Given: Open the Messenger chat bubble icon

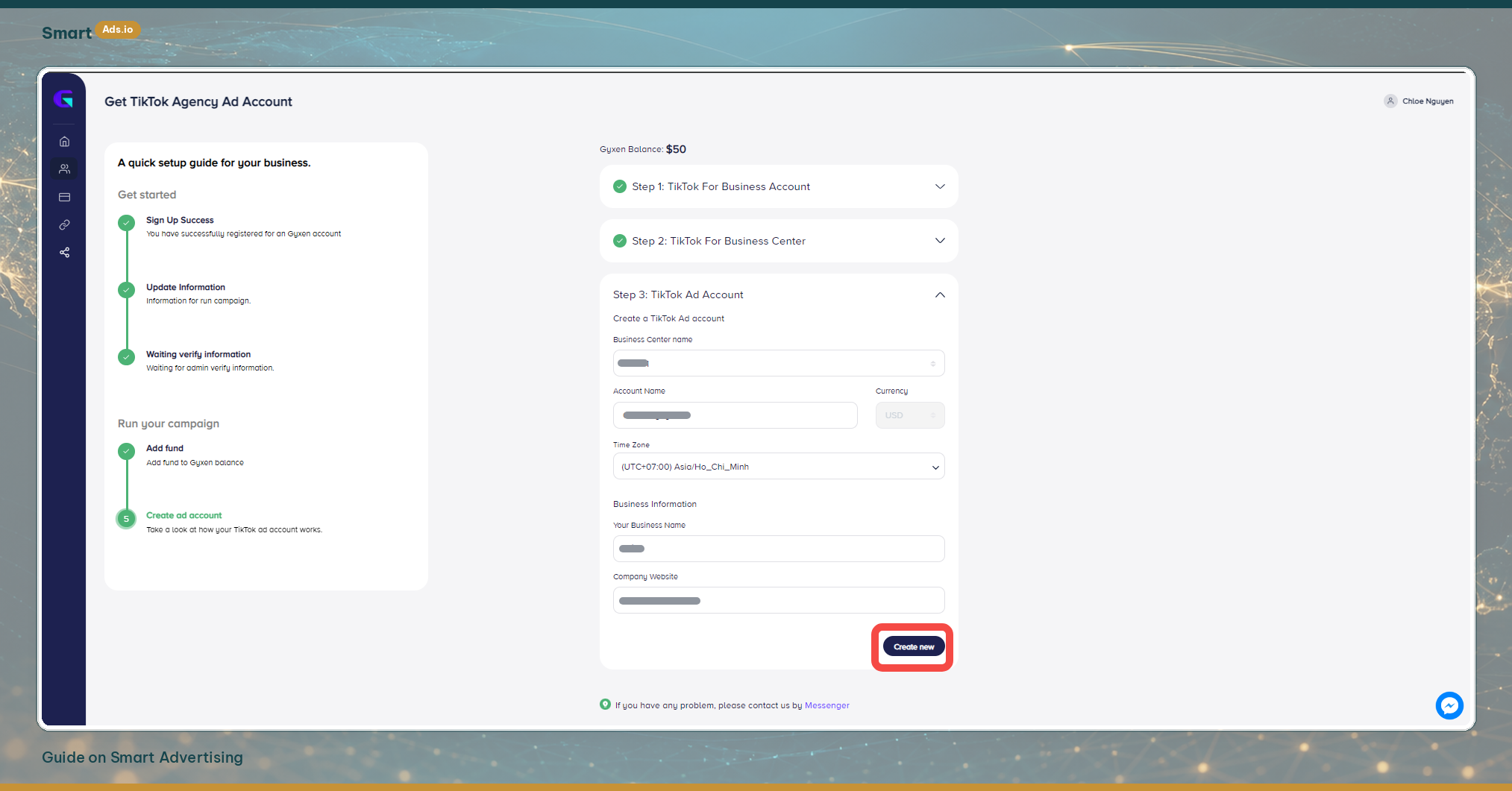Looking at the screenshot, I should click(1449, 705).
